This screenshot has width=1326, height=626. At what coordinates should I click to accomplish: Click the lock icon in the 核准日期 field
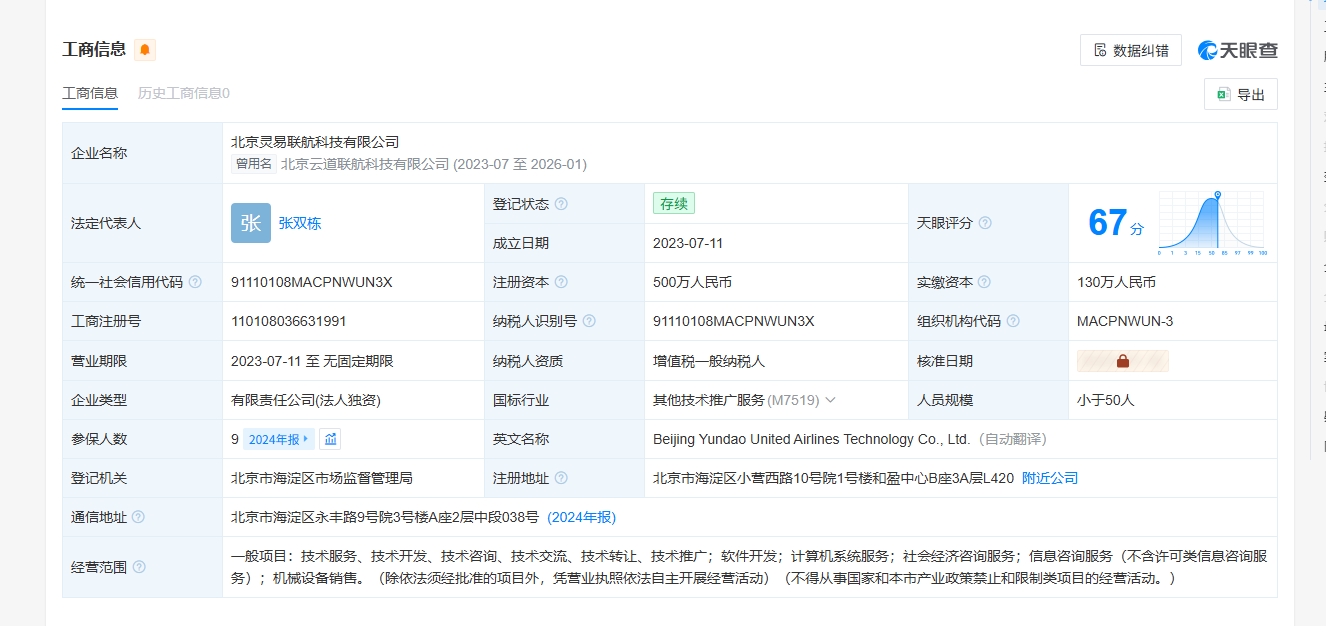pos(1122,361)
